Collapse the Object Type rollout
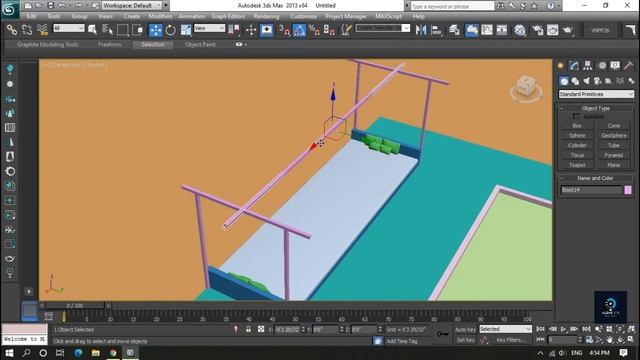Viewport: 640px width, 360px height. coord(596,108)
